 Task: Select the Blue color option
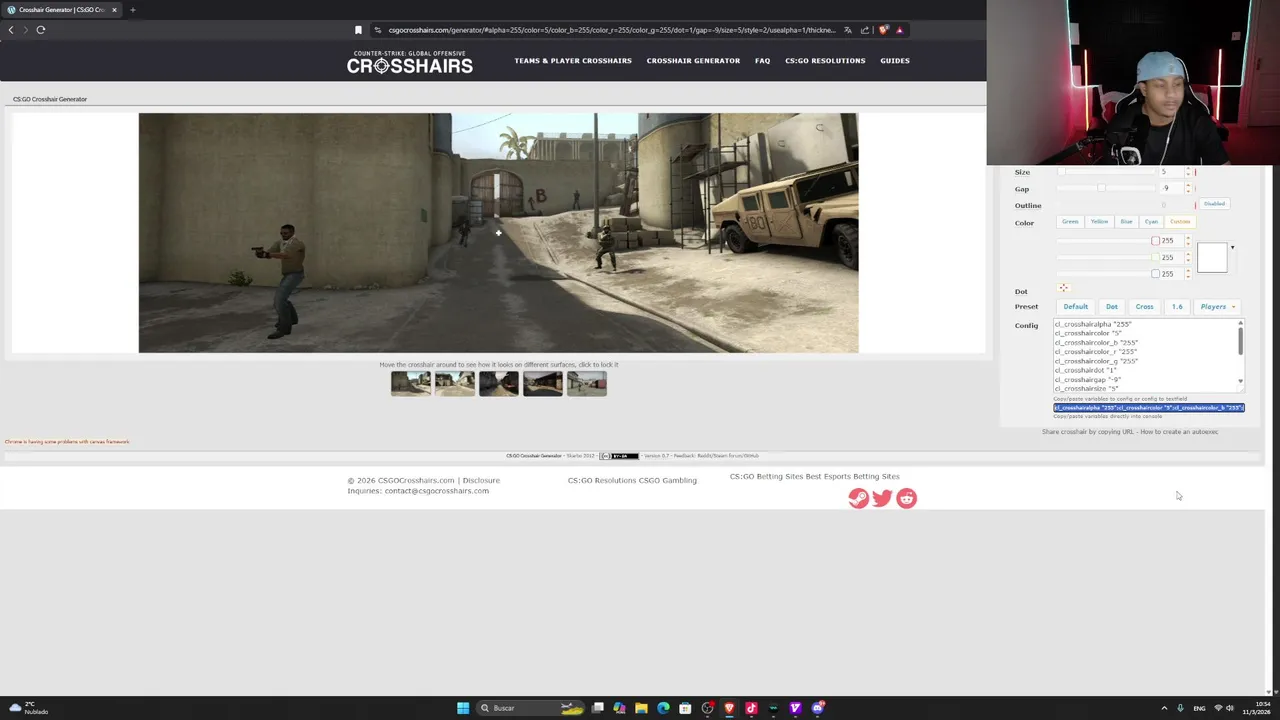[x=1126, y=222]
